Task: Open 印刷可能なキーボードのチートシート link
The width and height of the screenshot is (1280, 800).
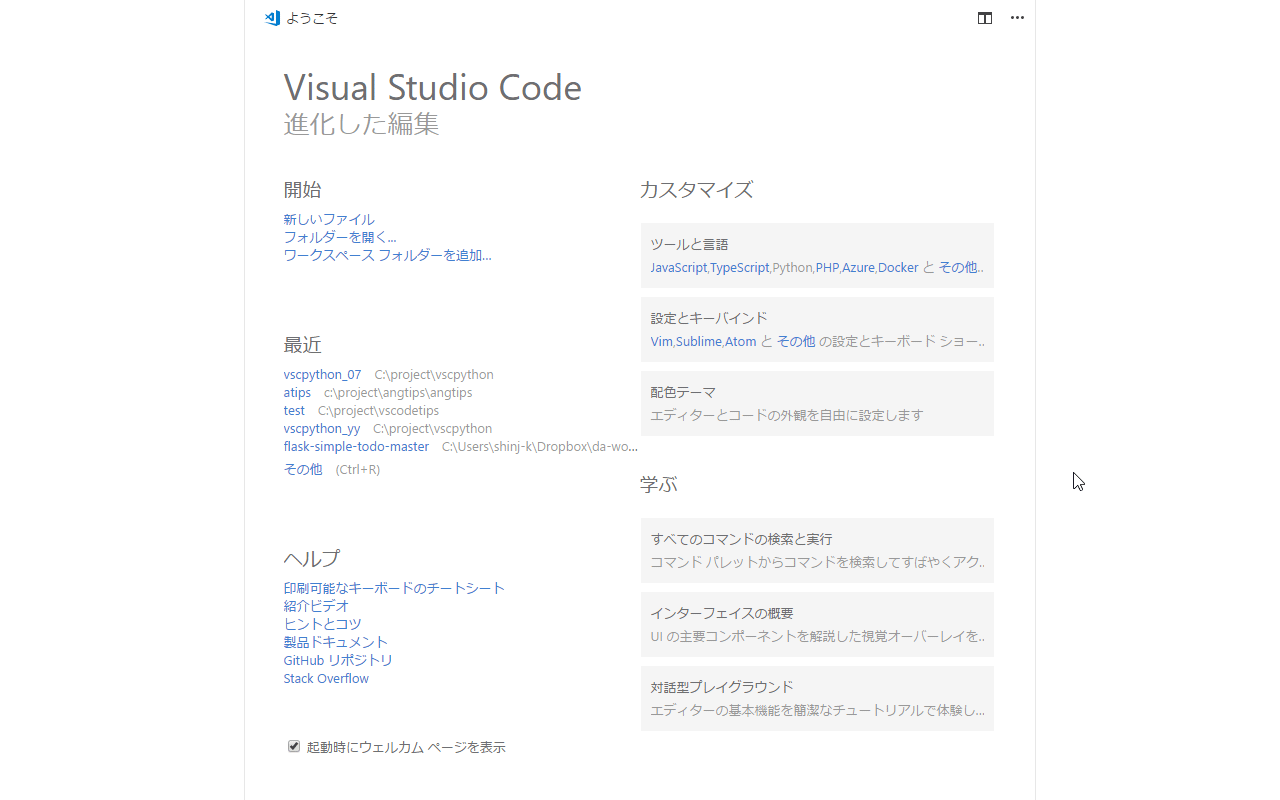Action: tap(394, 588)
